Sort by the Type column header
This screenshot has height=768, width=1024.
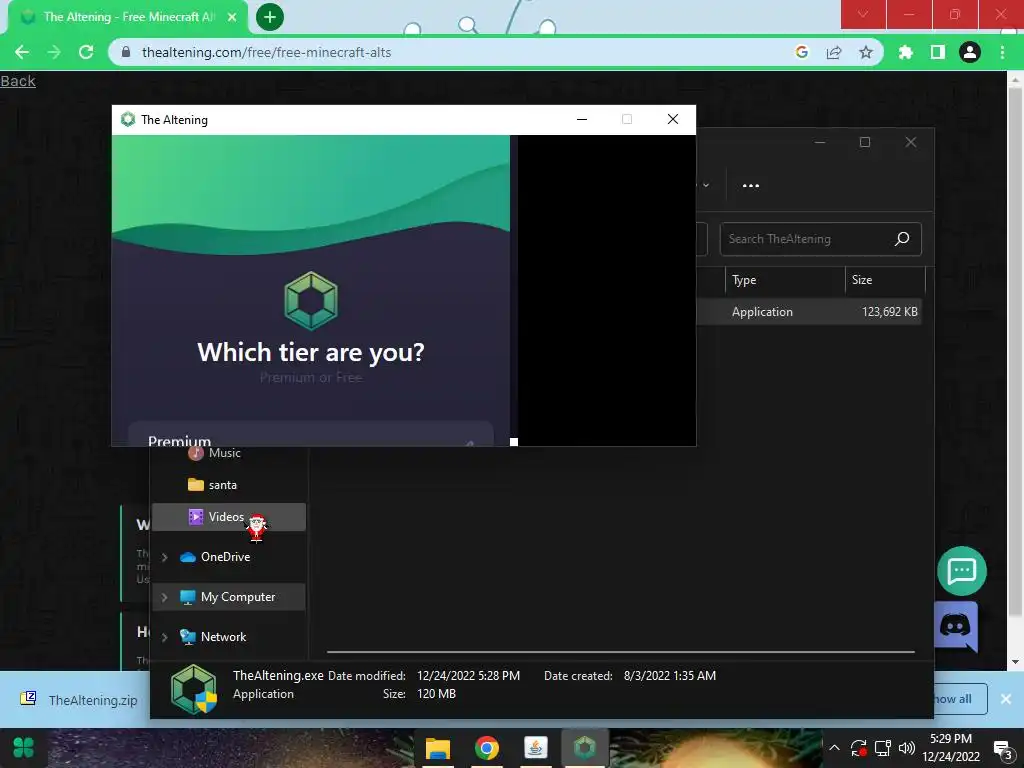pos(784,280)
